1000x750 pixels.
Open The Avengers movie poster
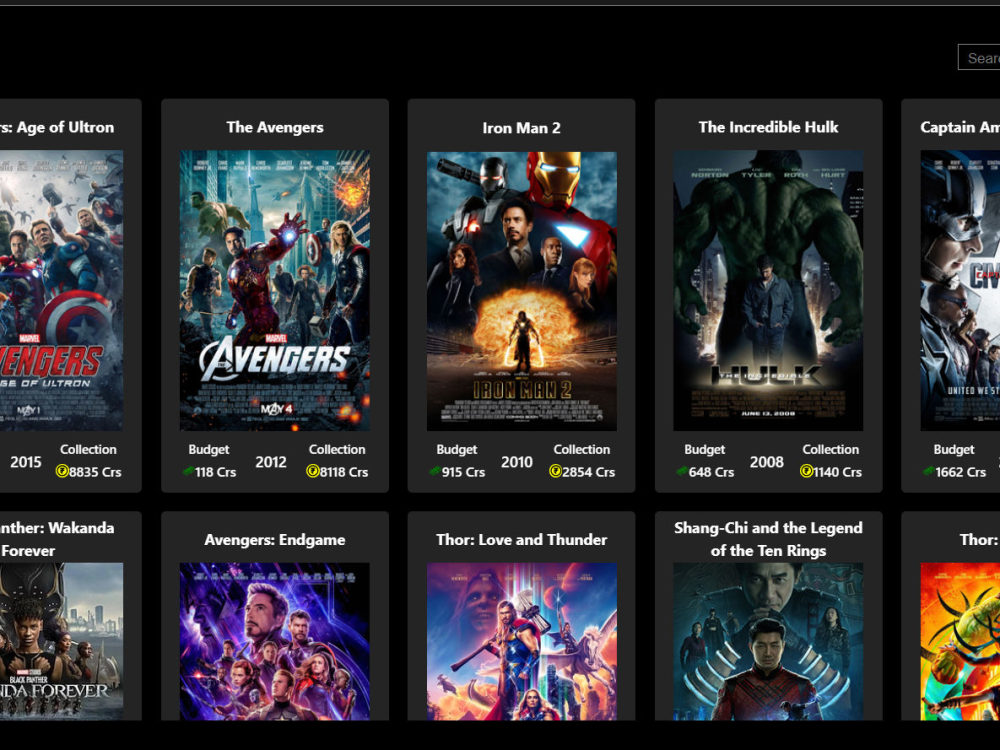(x=275, y=290)
